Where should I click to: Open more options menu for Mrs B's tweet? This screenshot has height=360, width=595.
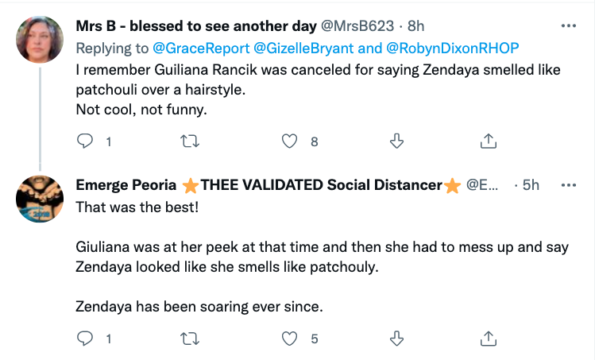[568, 26]
